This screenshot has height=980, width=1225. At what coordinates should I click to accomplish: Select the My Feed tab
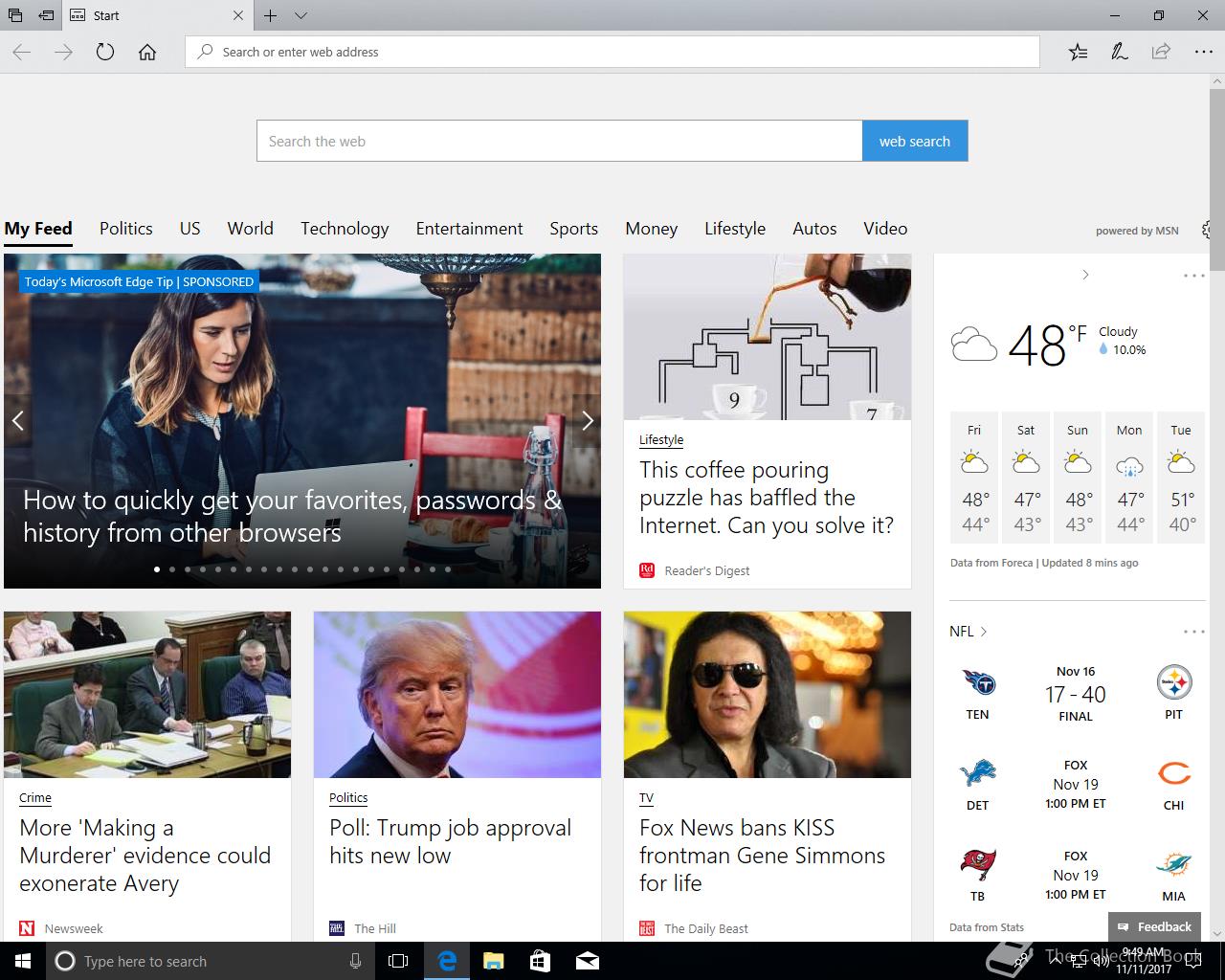[38, 229]
